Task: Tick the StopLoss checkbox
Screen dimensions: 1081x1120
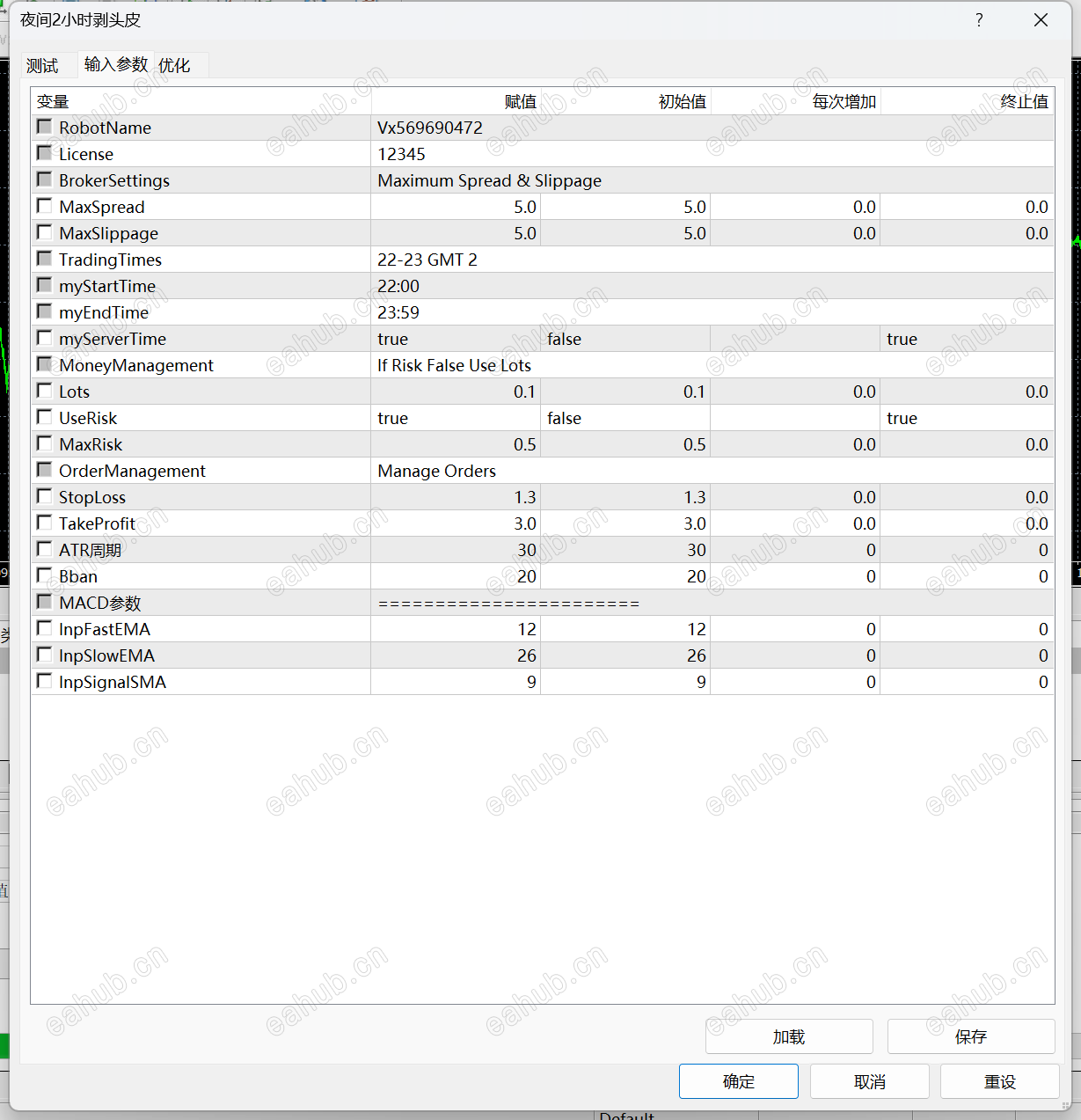Action: coord(44,496)
